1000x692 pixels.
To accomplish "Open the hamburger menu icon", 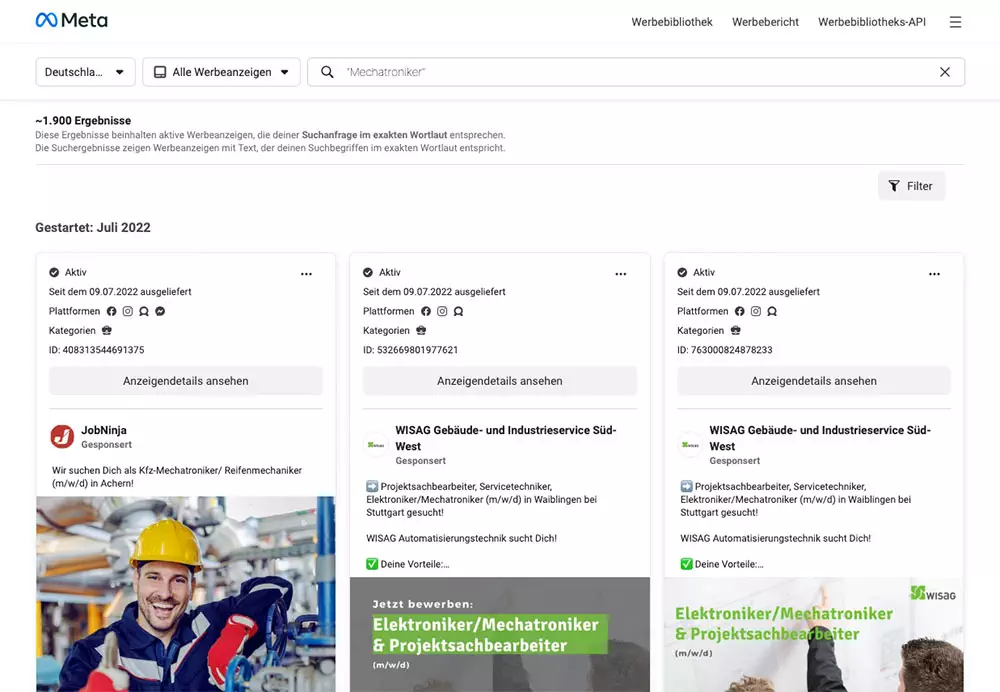I will click(x=955, y=22).
